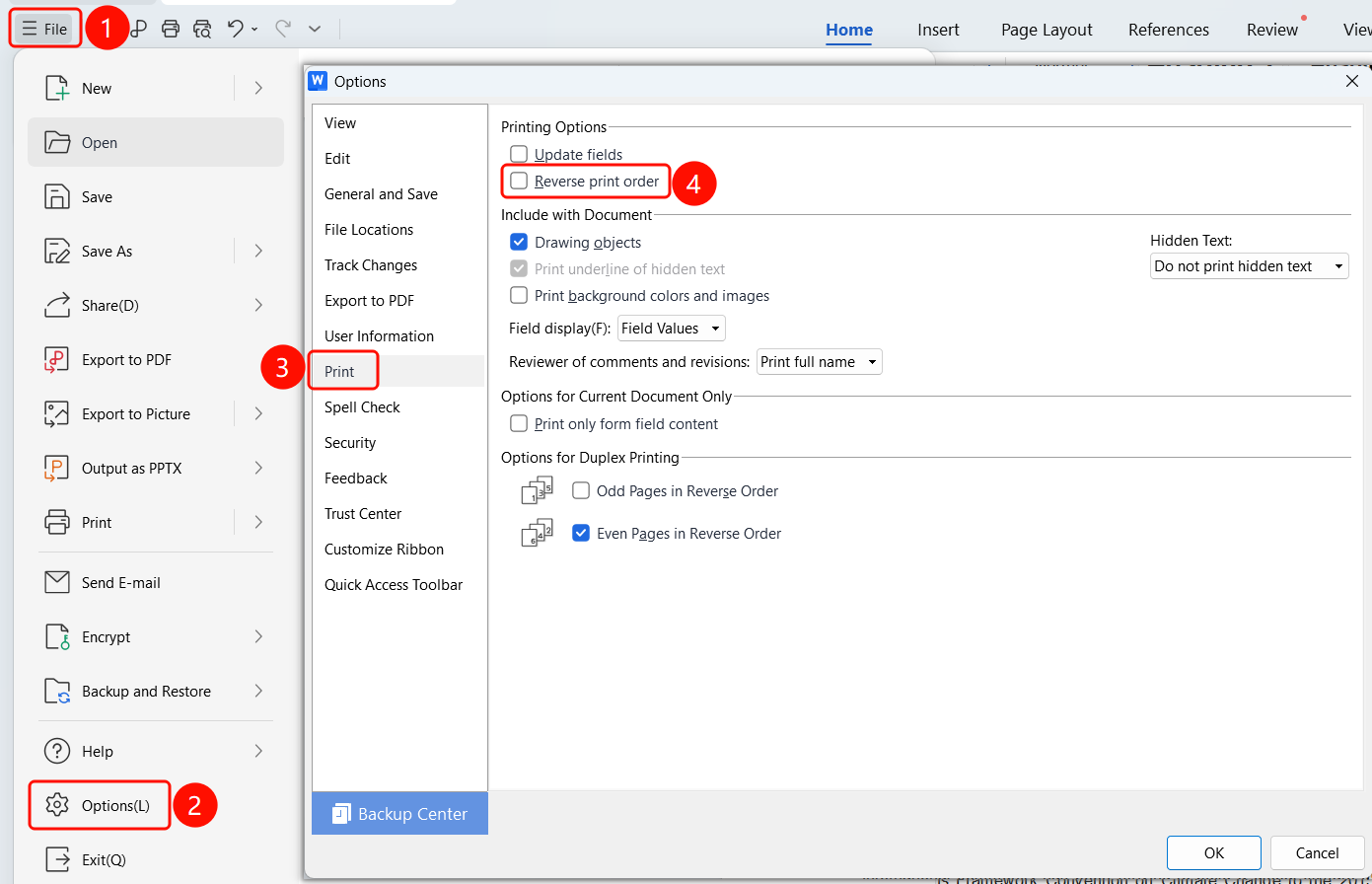This screenshot has width=1372, height=884.
Task: Click the printer icon in the top toolbar
Action: pos(171,29)
